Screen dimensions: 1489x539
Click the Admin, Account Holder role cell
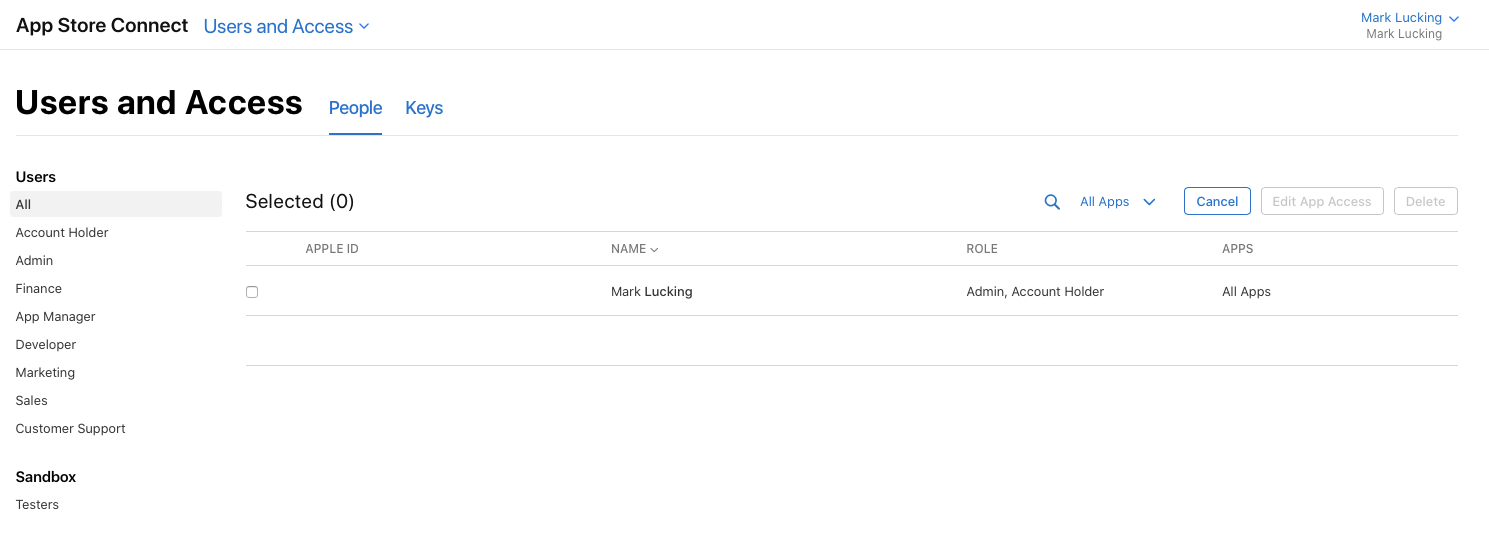(1035, 292)
